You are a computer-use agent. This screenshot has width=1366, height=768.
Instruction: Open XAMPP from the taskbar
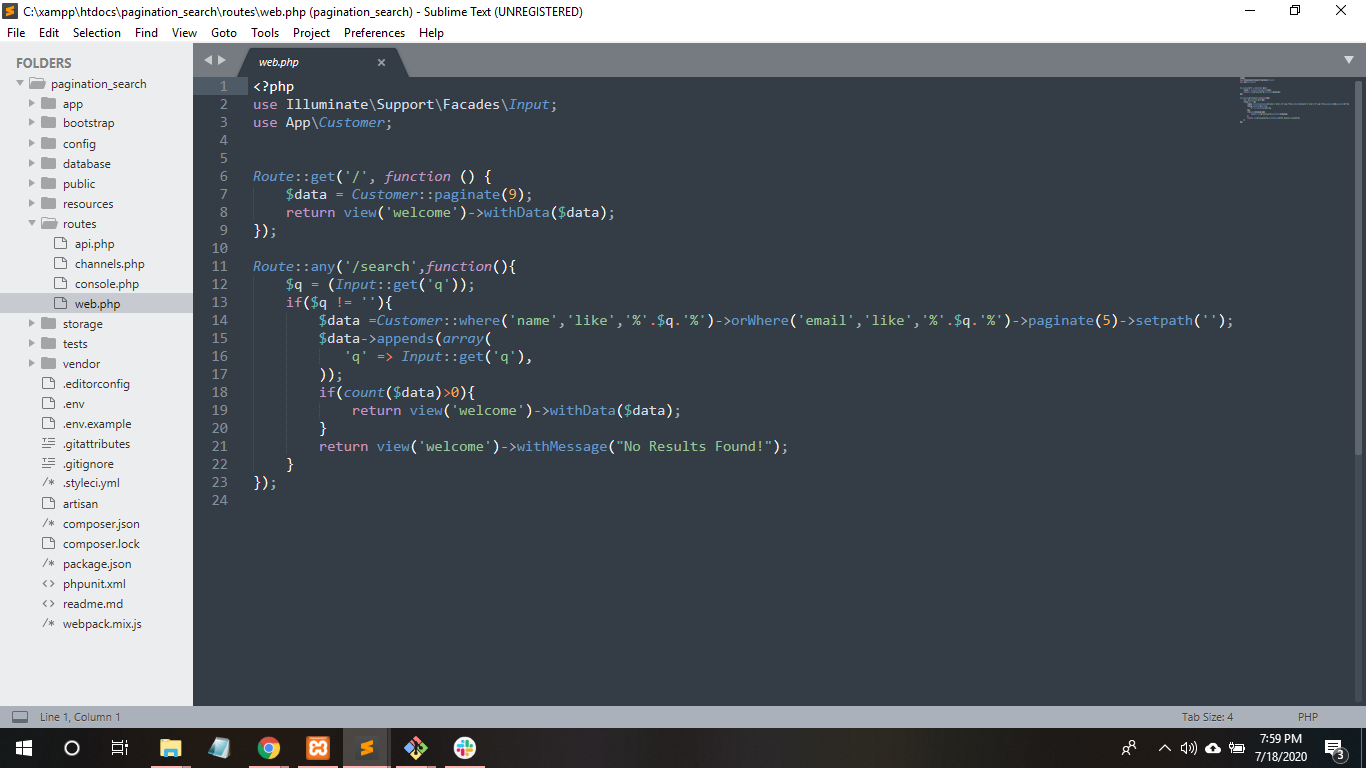pos(318,748)
